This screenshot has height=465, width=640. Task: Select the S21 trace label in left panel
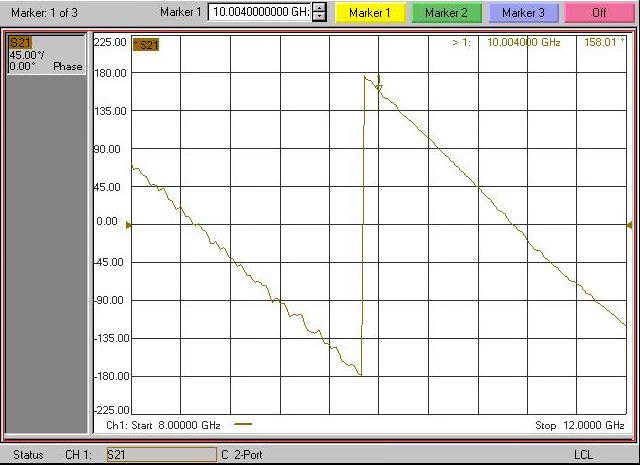(20, 42)
